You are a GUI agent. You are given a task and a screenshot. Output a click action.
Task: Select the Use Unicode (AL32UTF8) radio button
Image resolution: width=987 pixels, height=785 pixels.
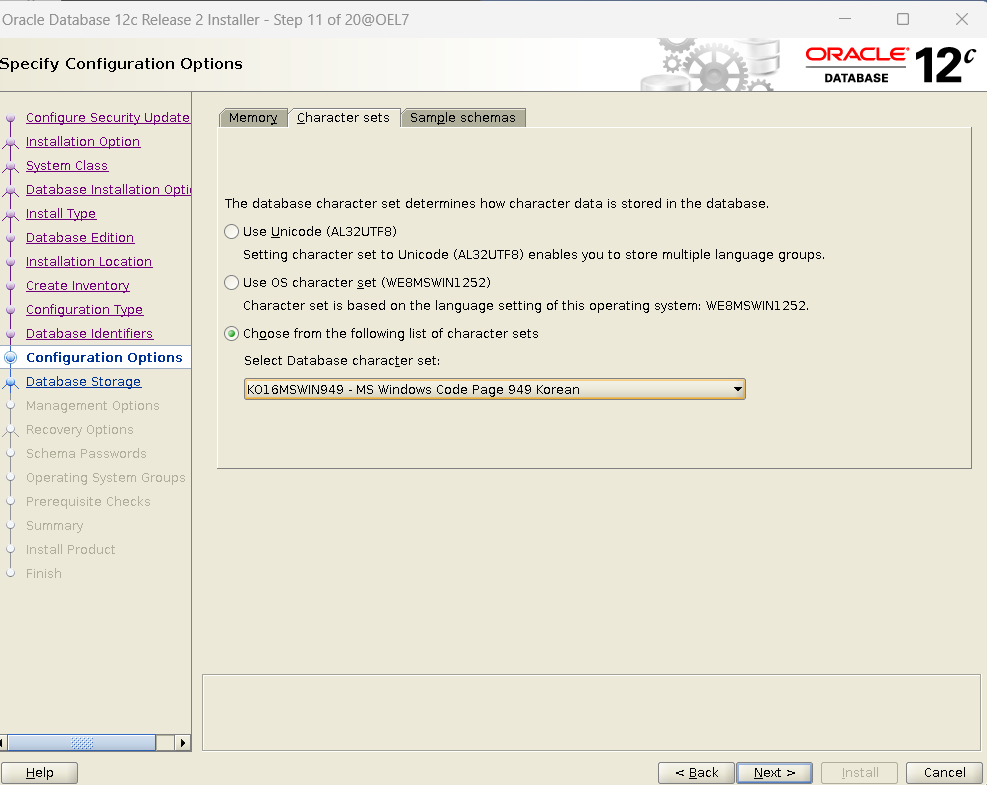[x=232, y=232]
